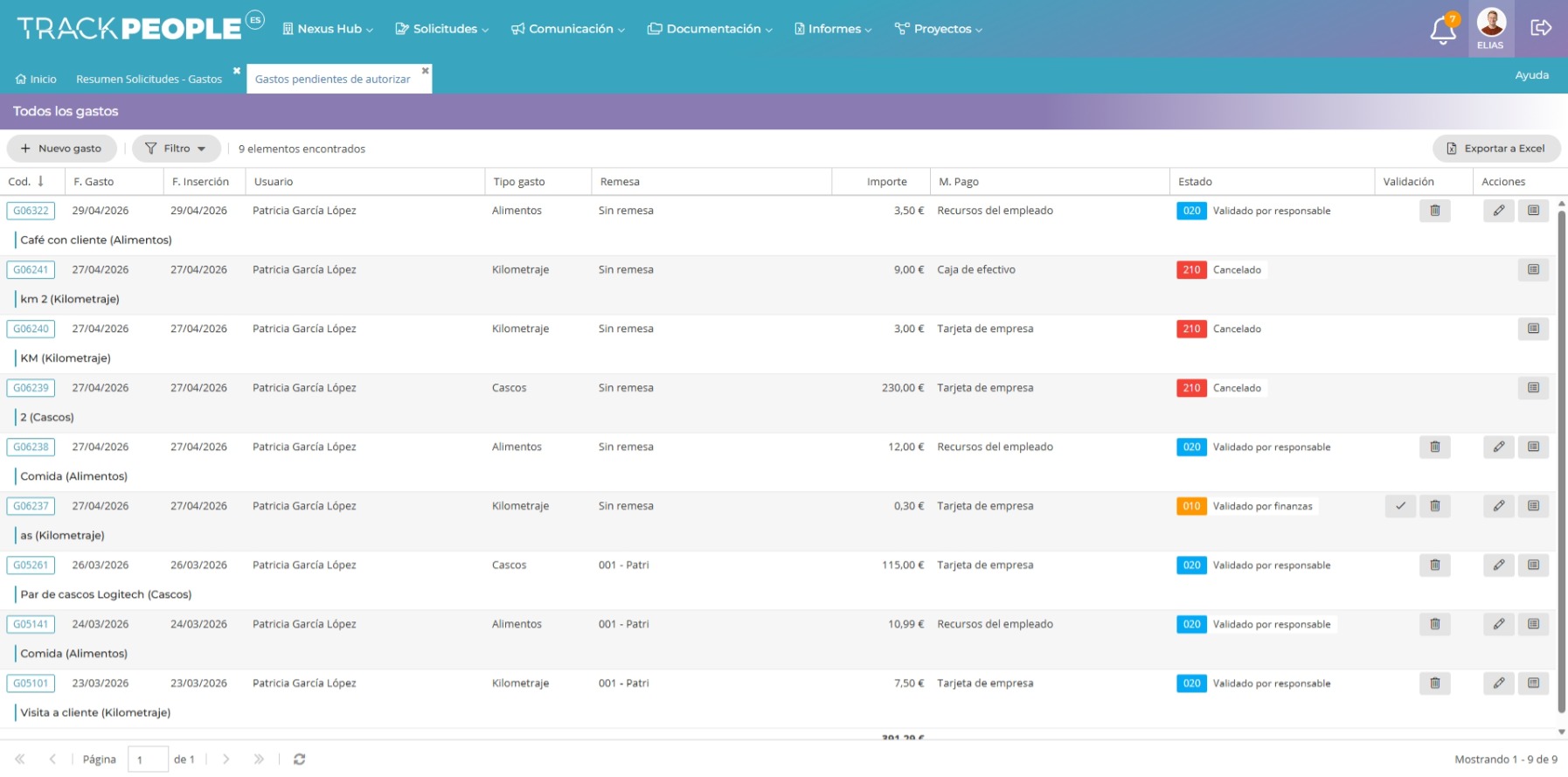Go to the first page arrow
Screen dimensions: 1568x777
19,760
